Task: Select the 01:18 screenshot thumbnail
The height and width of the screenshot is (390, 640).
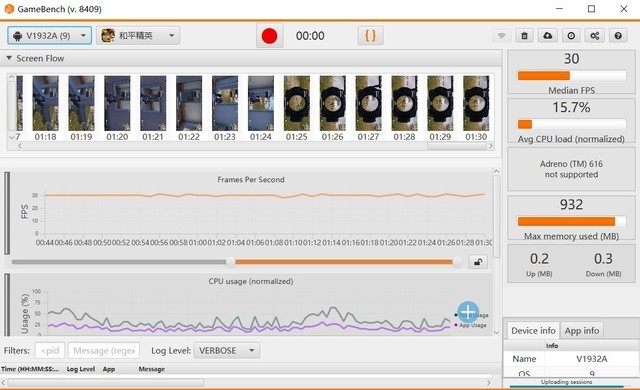Action: coord(45,103)
